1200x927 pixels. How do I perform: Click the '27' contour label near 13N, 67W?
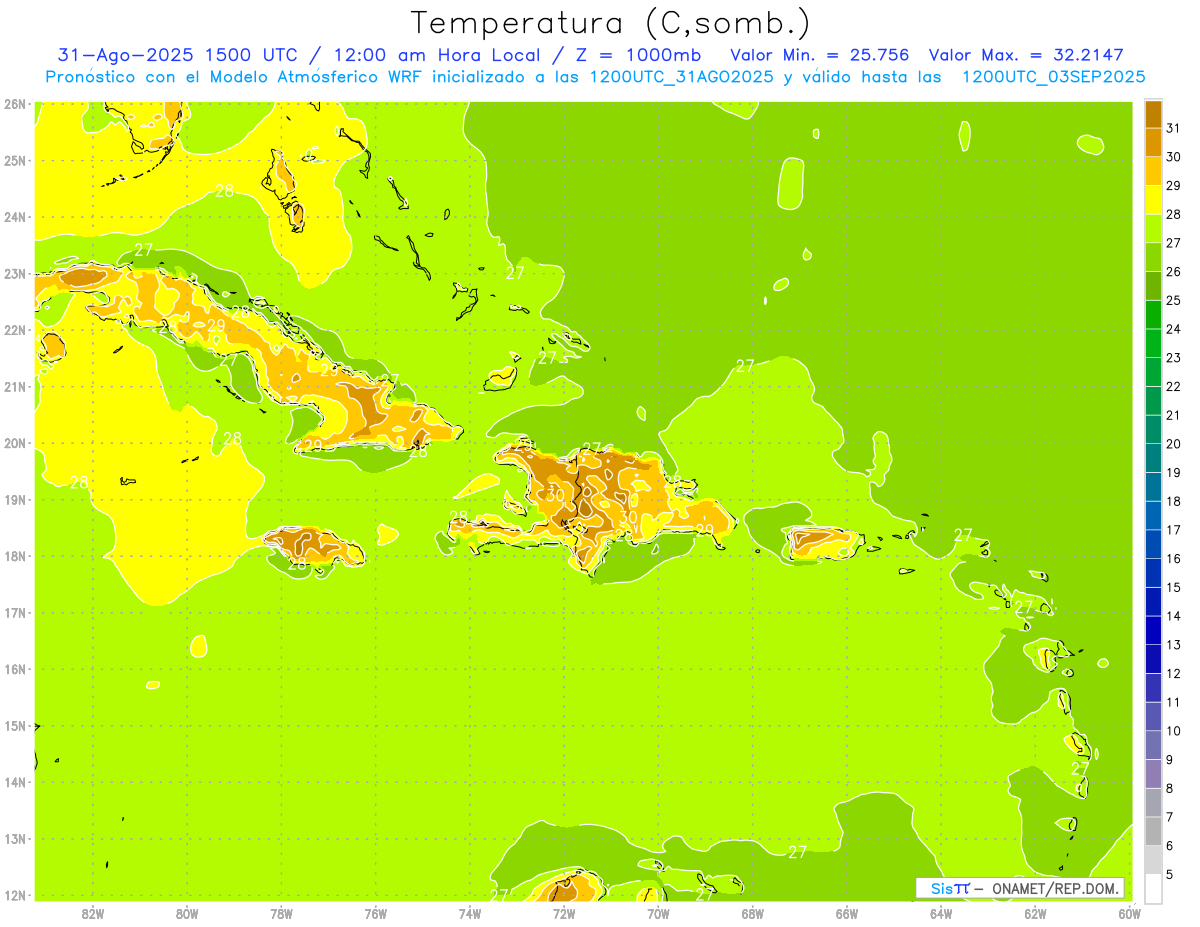tap(797, 852)
